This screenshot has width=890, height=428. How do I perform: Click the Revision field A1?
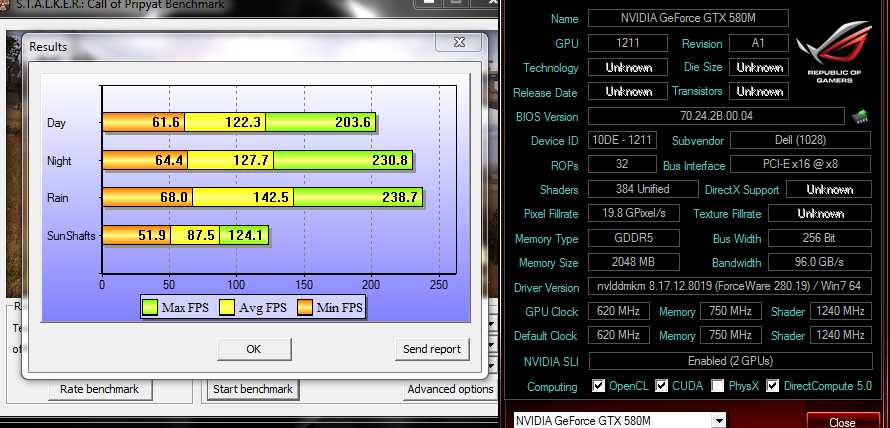(759, 43)
